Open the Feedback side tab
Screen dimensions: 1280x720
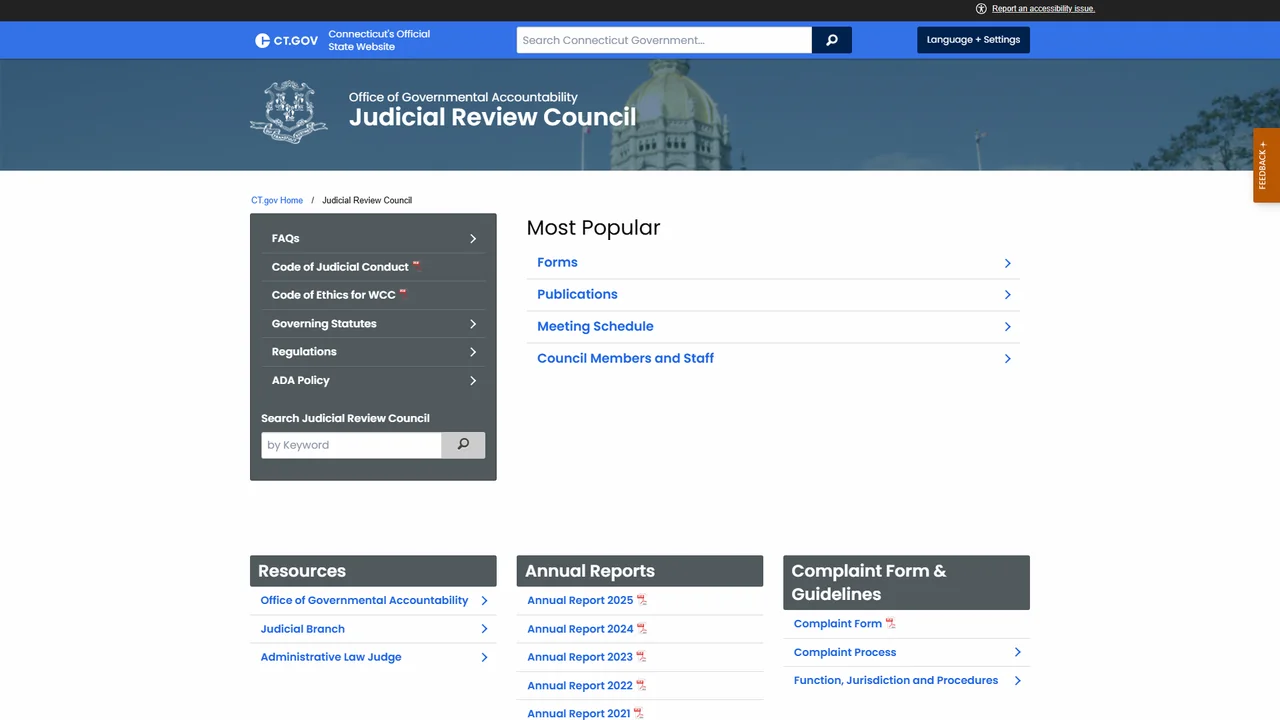pyautogui.click(x=1266, y=165)
